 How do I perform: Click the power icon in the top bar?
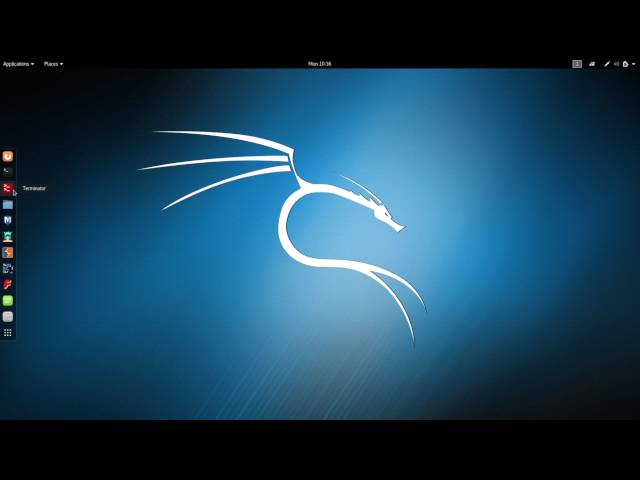(626, 64)
